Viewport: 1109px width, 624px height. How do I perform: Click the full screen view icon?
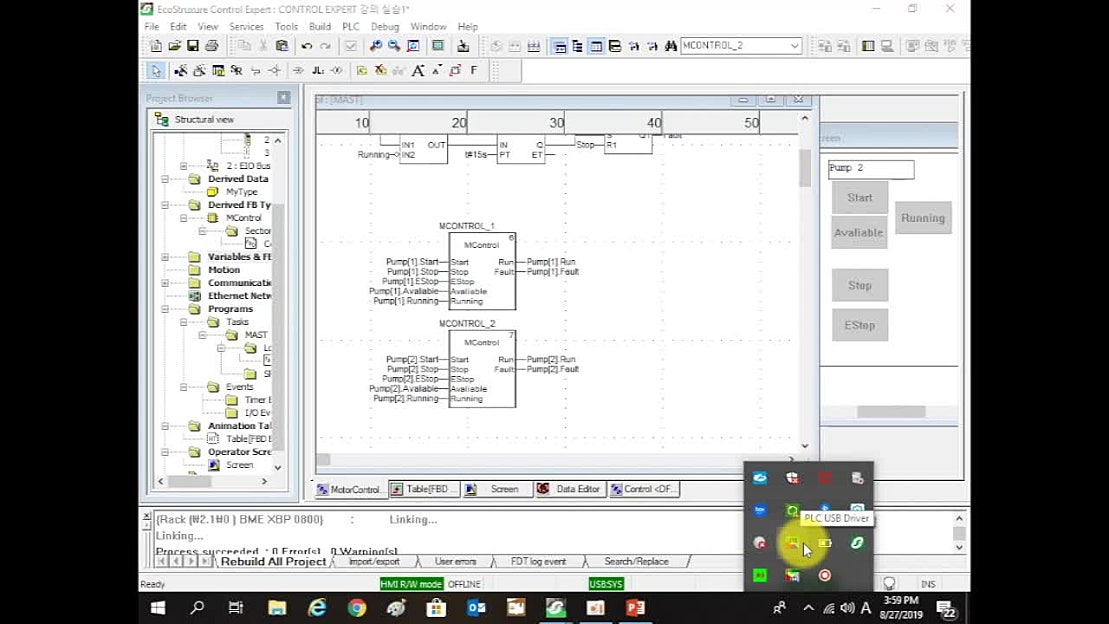pyautogui.click(x=439, y=46)
